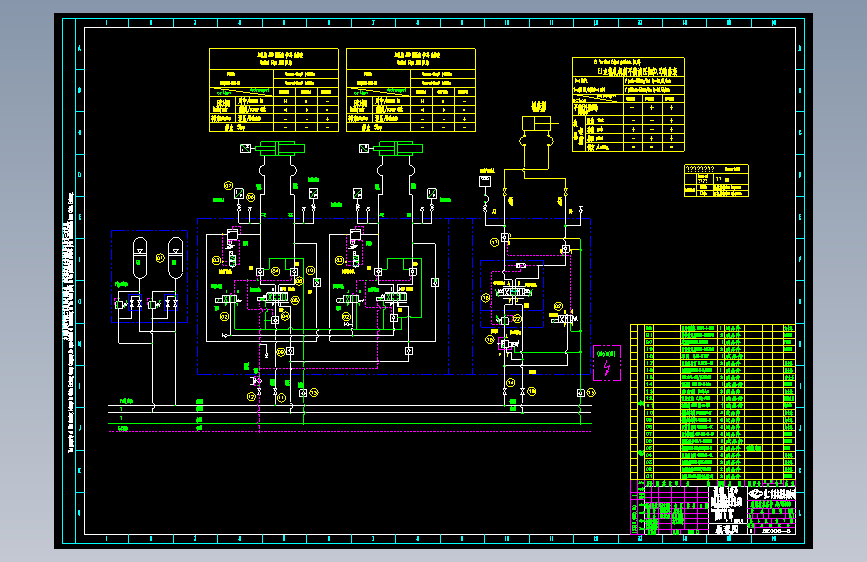Click the pressure gauge above the right yellow circuit
The height and width of the screenshot is (562, 867).
click(485, 181)
